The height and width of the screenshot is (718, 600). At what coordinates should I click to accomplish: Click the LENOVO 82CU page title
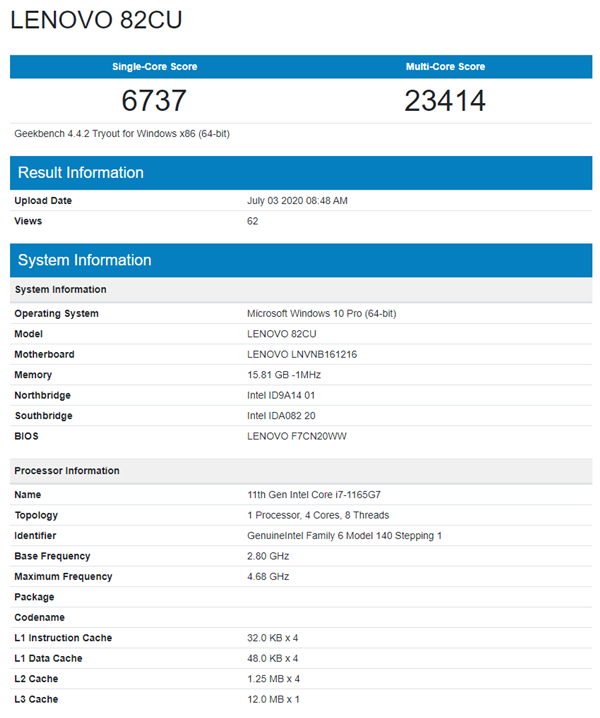[x=96, y=20]
